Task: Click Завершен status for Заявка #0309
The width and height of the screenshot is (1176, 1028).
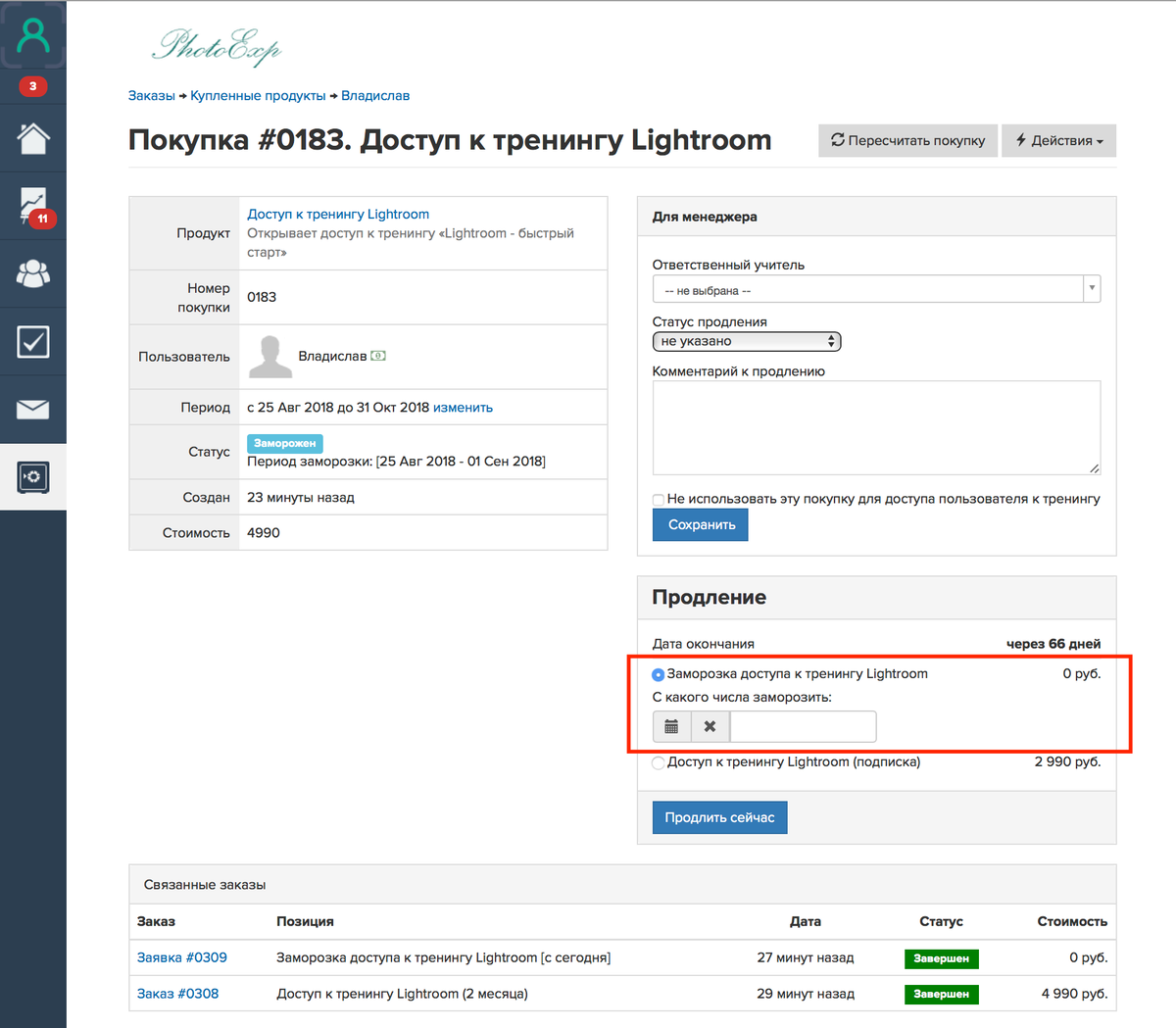Action: click(x=941, y=958)
